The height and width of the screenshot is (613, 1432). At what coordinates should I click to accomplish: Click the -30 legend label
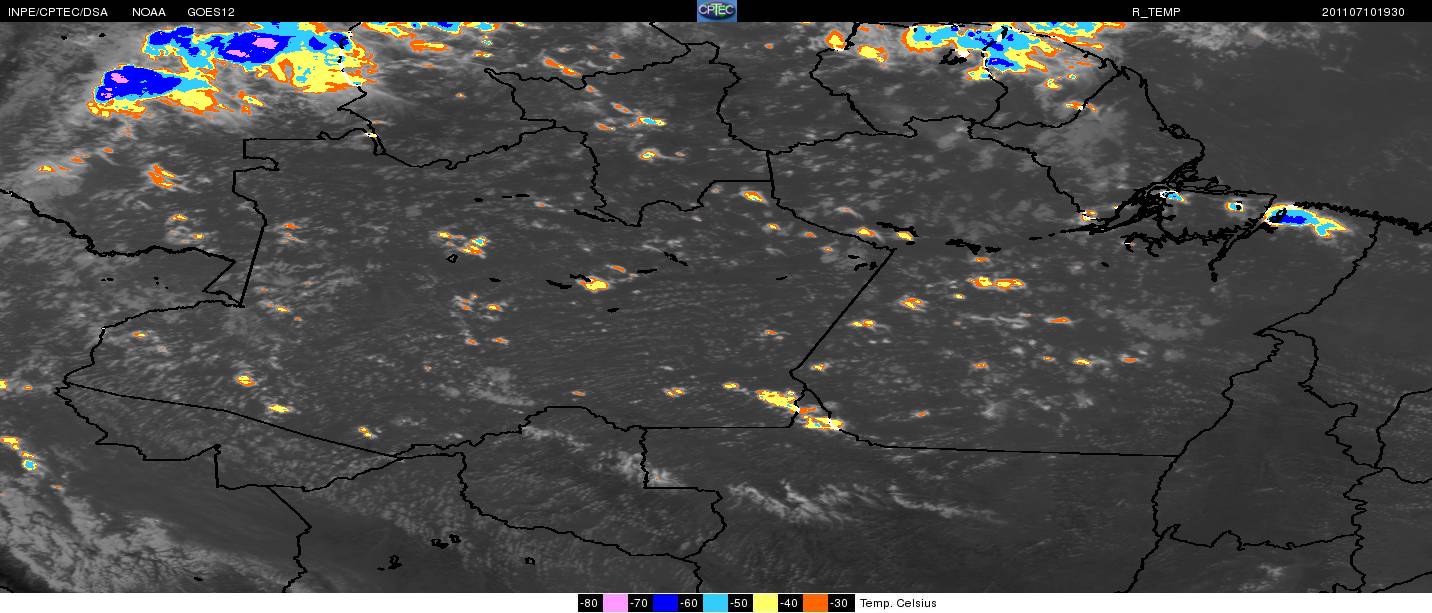click(840, 603)
